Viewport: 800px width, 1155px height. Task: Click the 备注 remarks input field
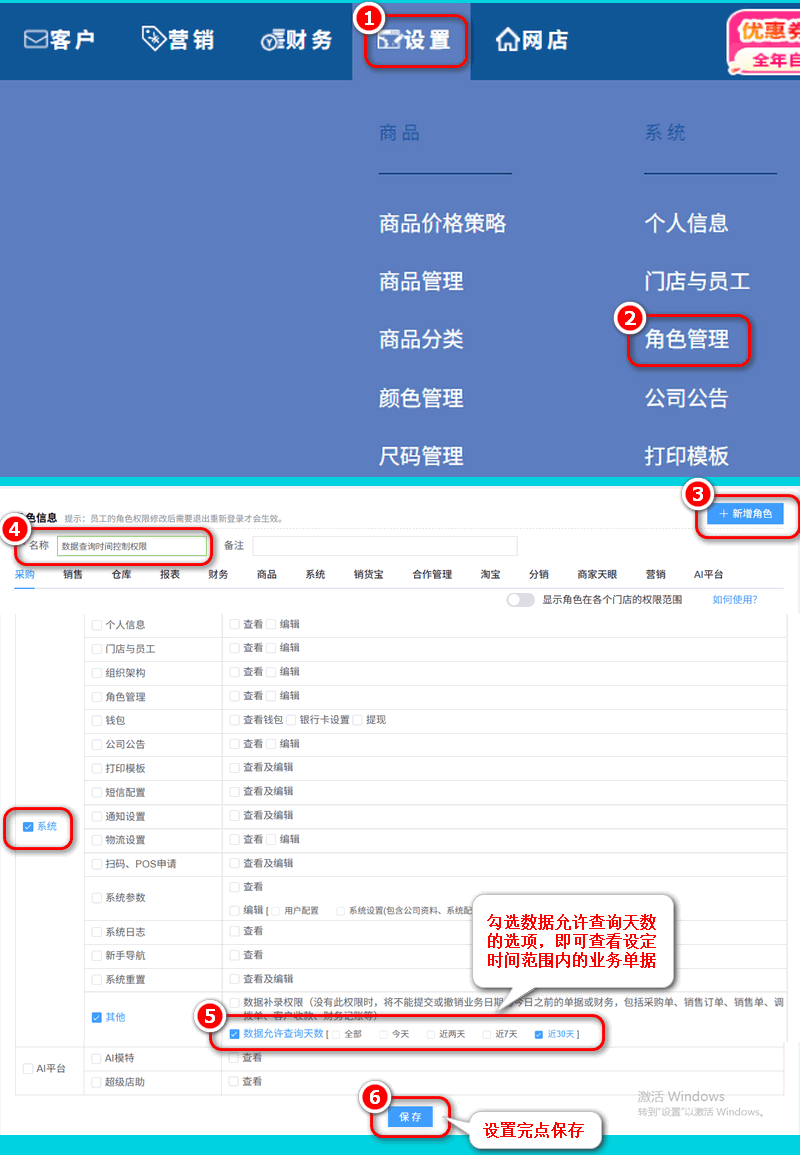tap(384, 546)
